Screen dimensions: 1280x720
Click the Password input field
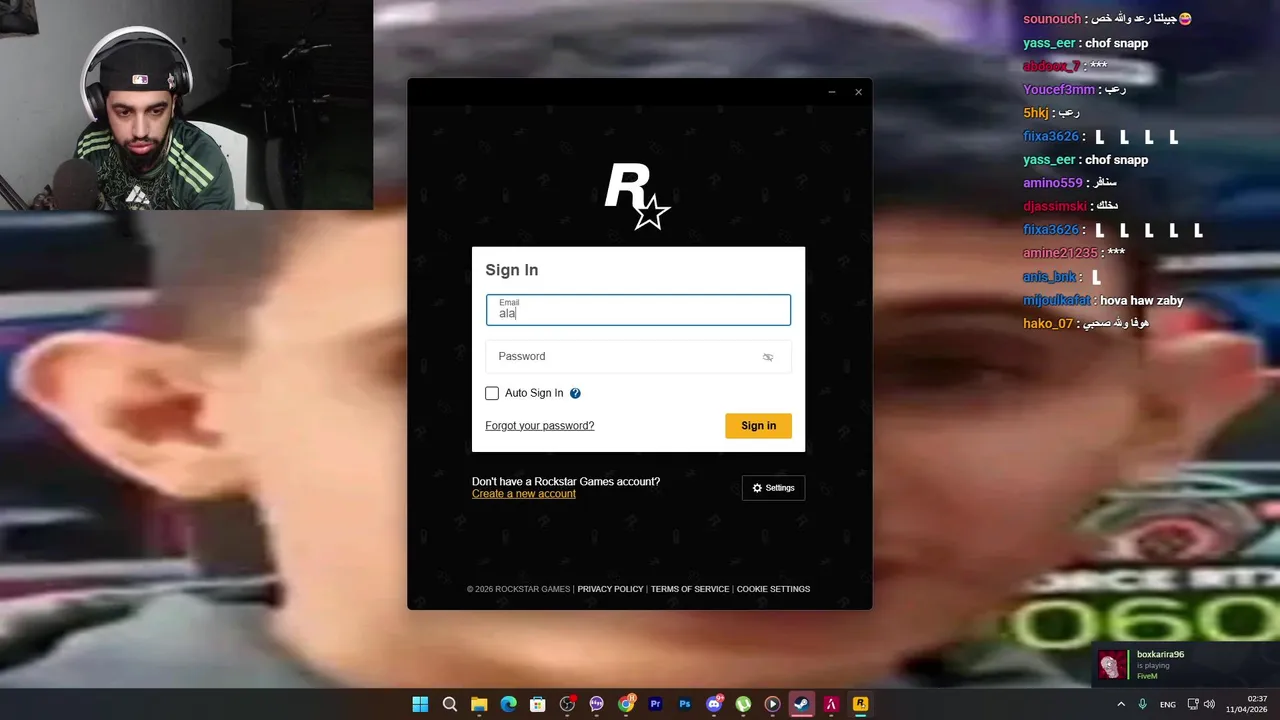point(638,357)
